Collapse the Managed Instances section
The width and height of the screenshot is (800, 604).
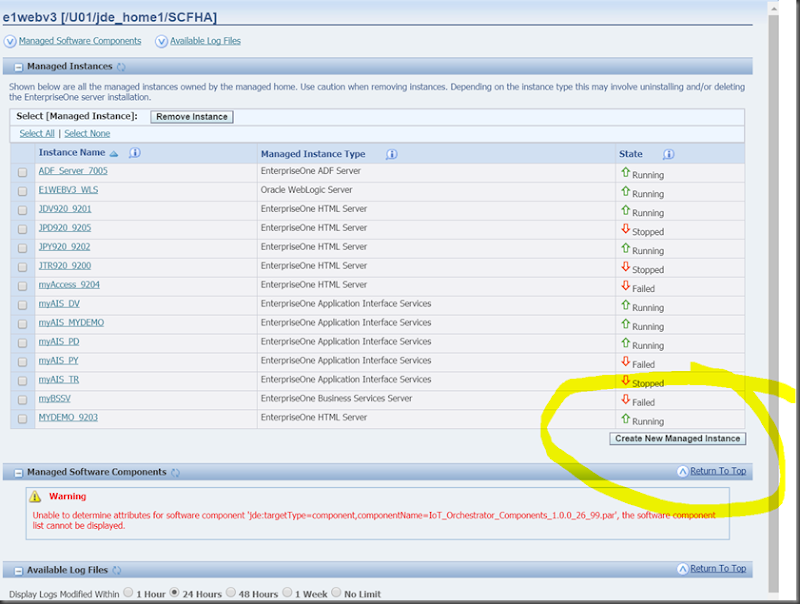18,67
